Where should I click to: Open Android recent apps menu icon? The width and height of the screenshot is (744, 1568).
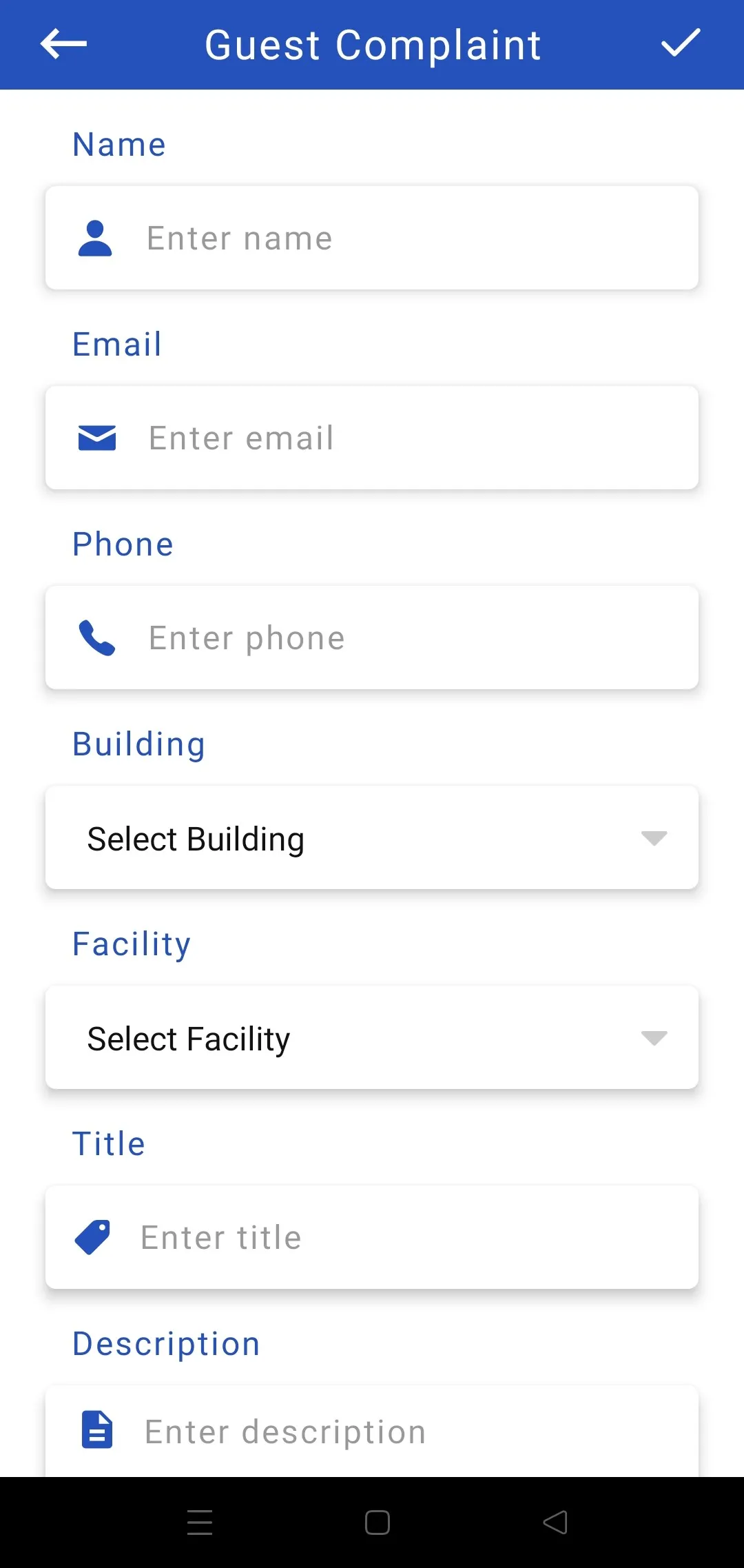[x=200, y=1522]
